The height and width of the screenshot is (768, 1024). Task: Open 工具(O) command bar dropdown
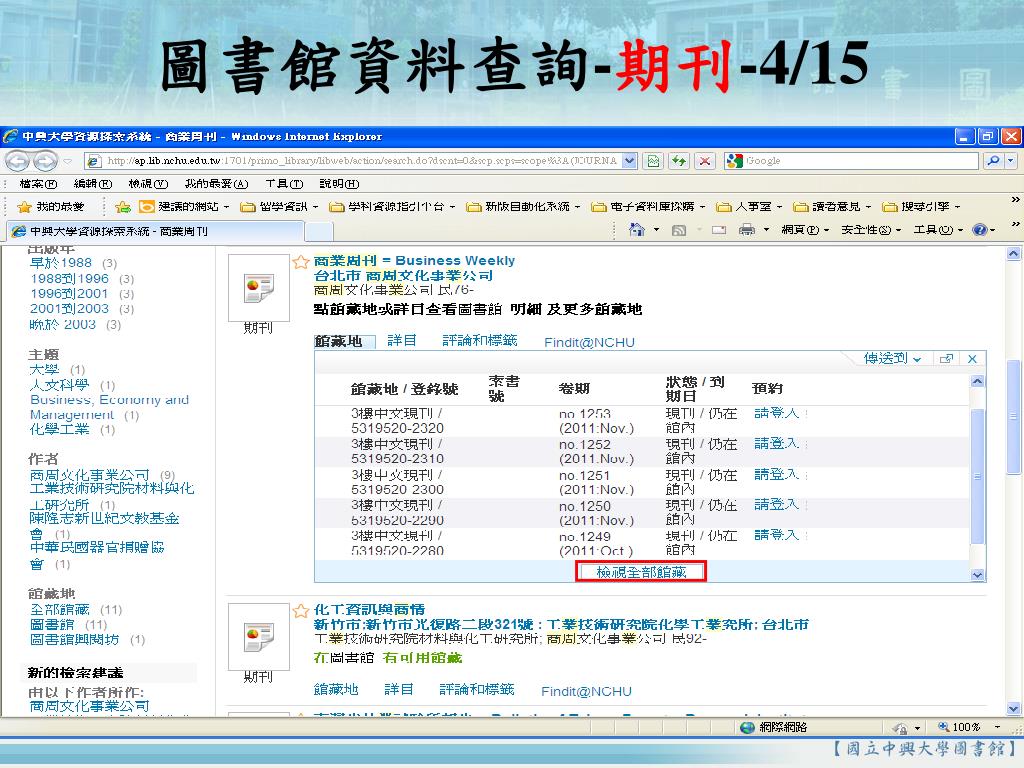point(938,230)
